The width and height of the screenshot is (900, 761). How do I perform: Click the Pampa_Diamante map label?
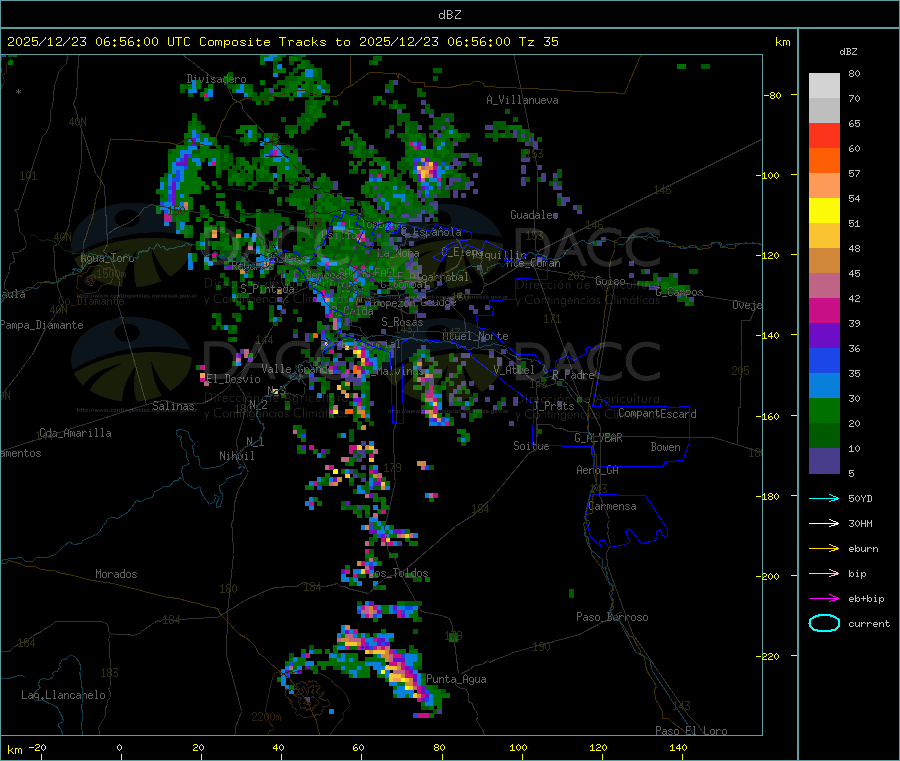(42, 325)
